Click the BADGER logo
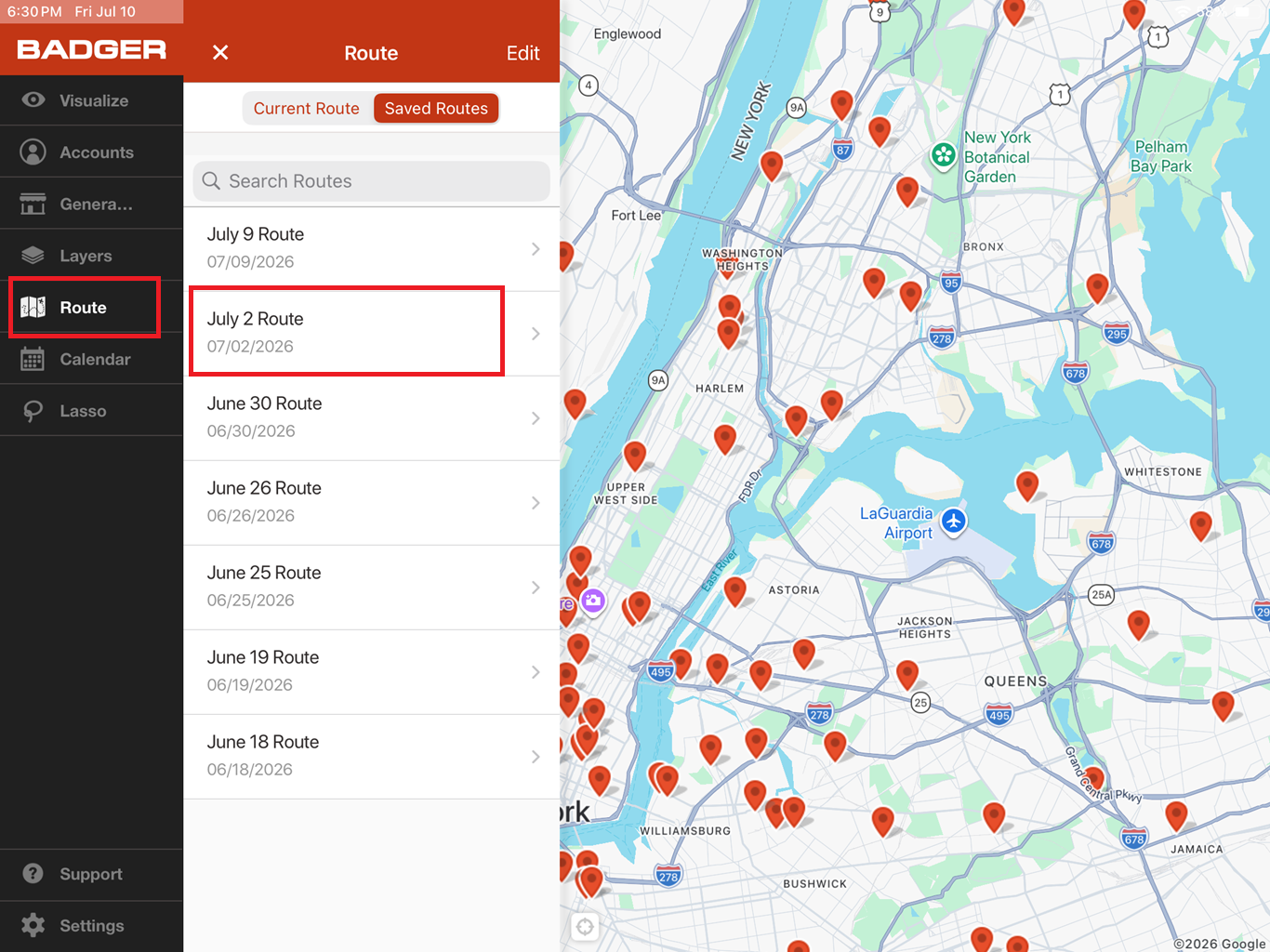This screenshot has width=1270, height=952. tap(92, 50)
